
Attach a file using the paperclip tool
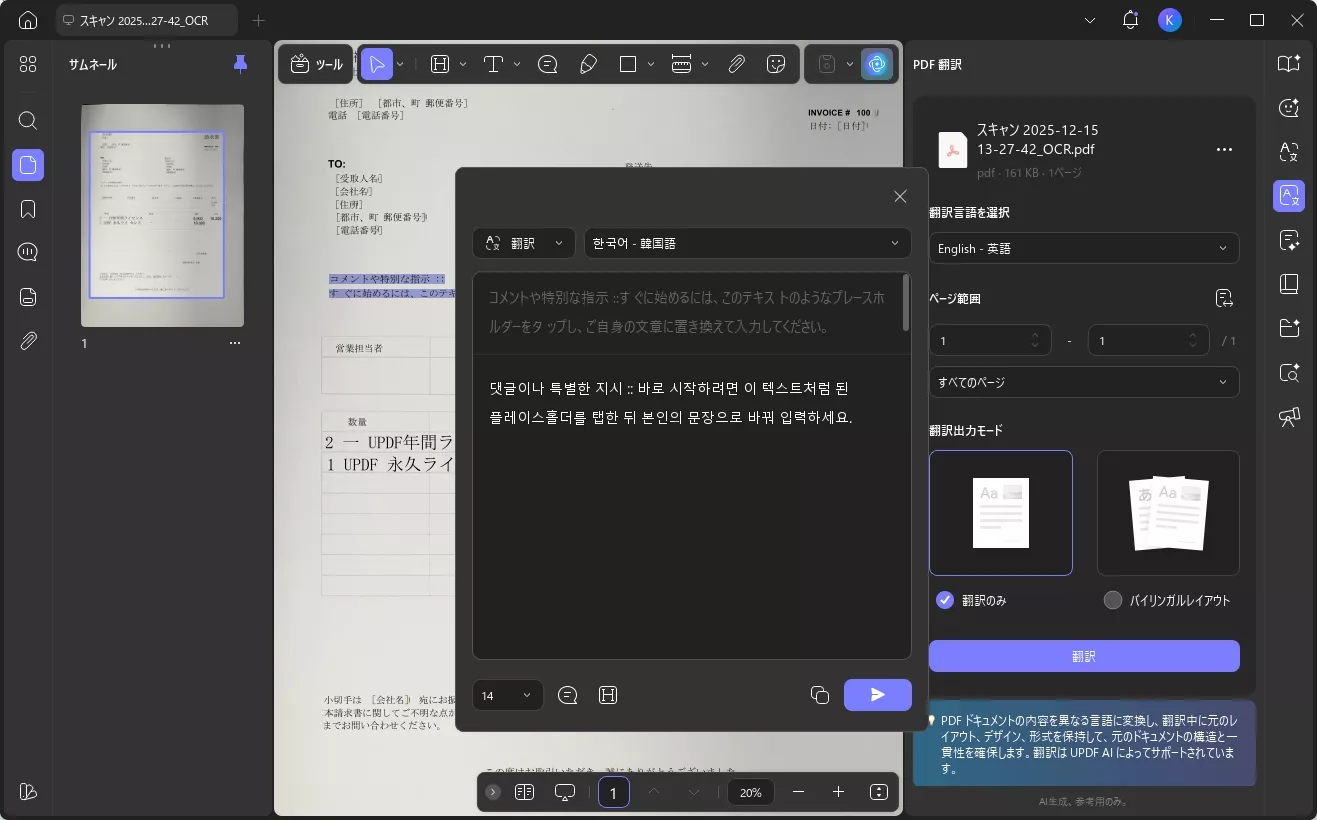(736, 64)
